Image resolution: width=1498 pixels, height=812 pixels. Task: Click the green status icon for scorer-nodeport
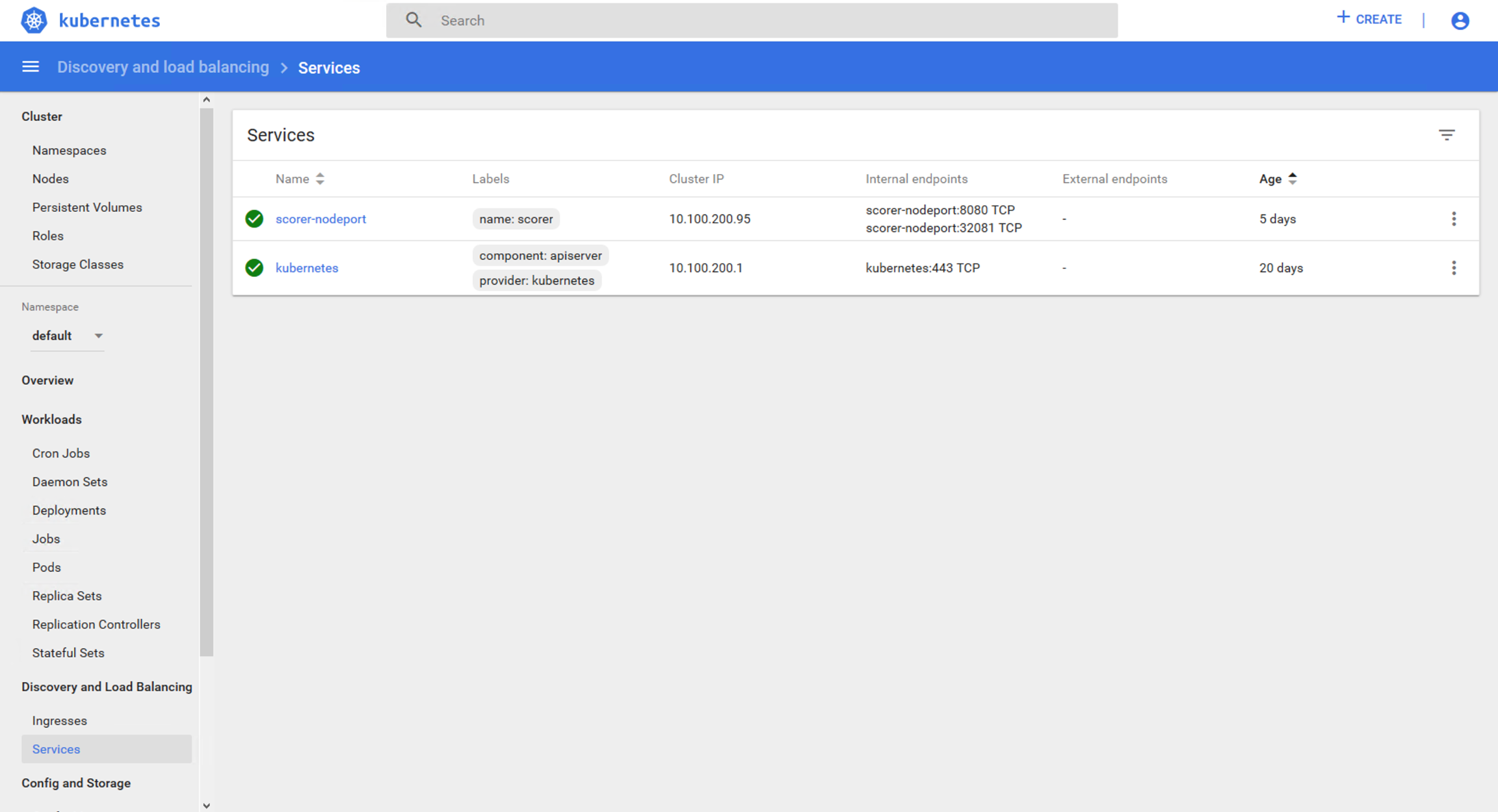pyautogui.click(x=254, y=219)
